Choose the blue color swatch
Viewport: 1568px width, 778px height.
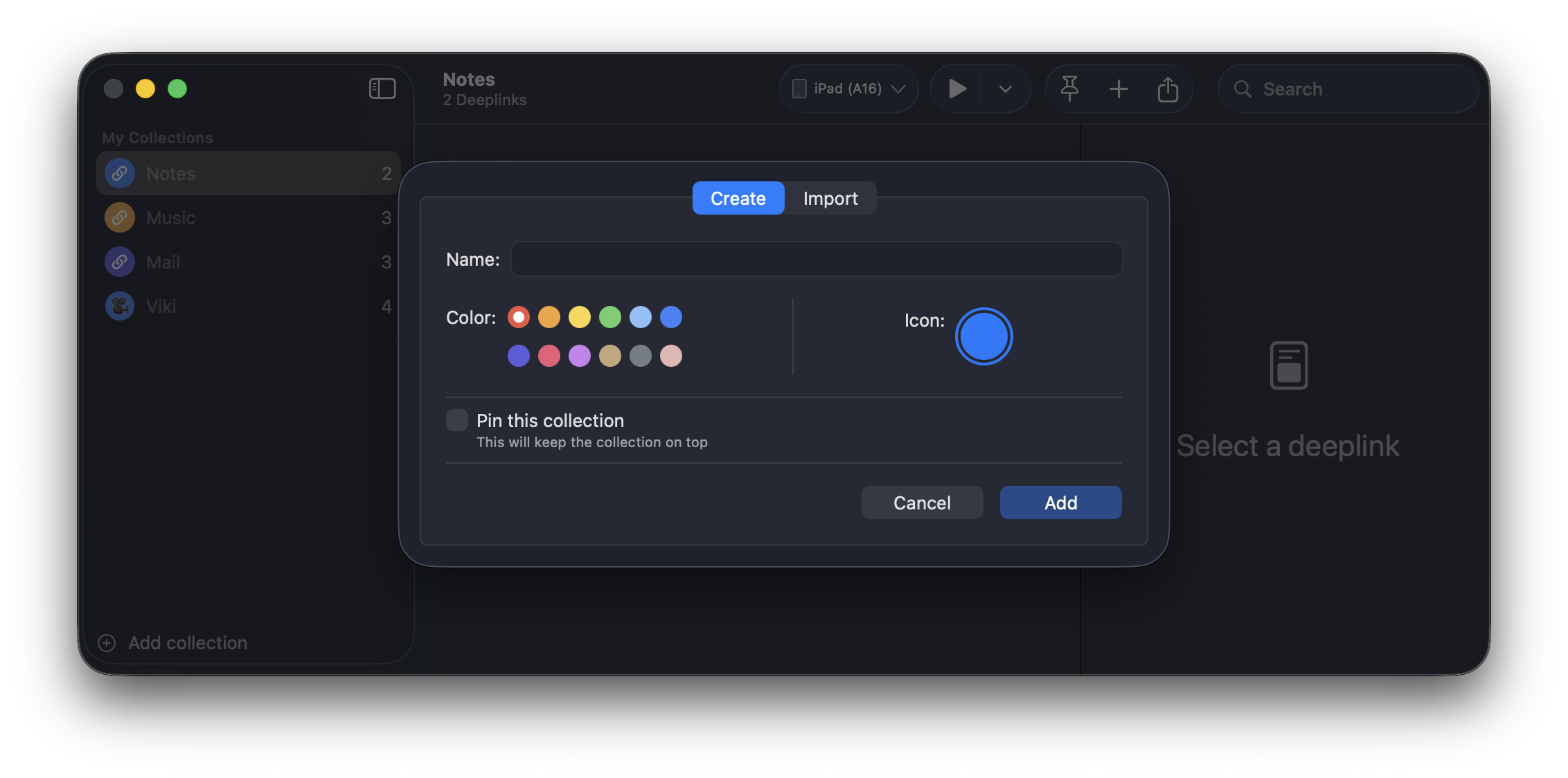tap(671, 317)
